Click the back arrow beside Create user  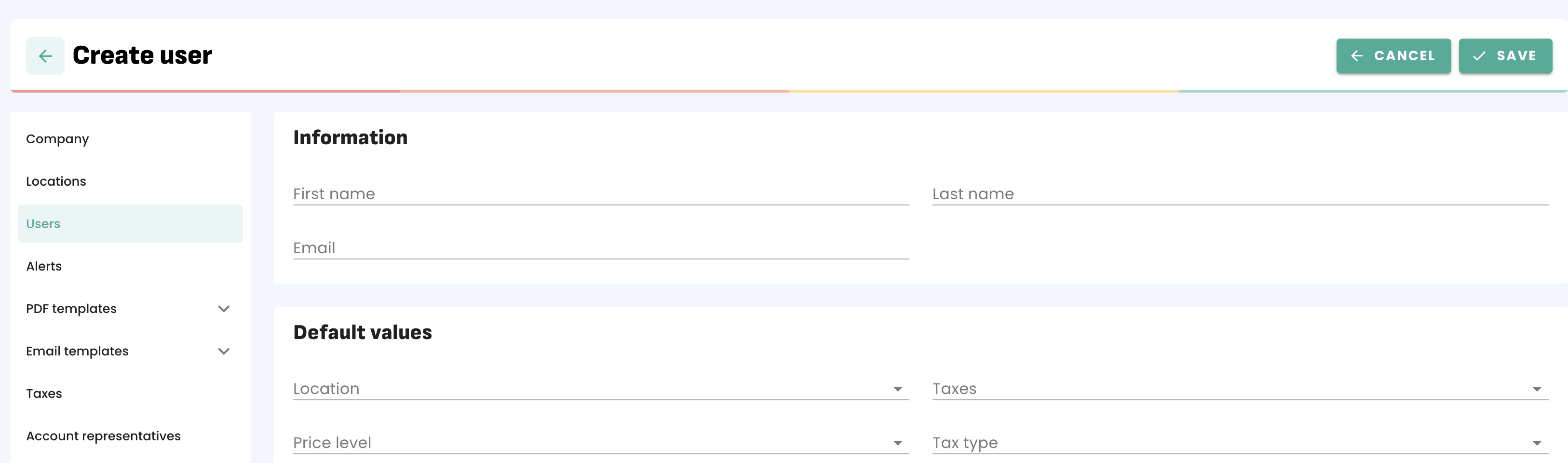(x=45, y=56)
